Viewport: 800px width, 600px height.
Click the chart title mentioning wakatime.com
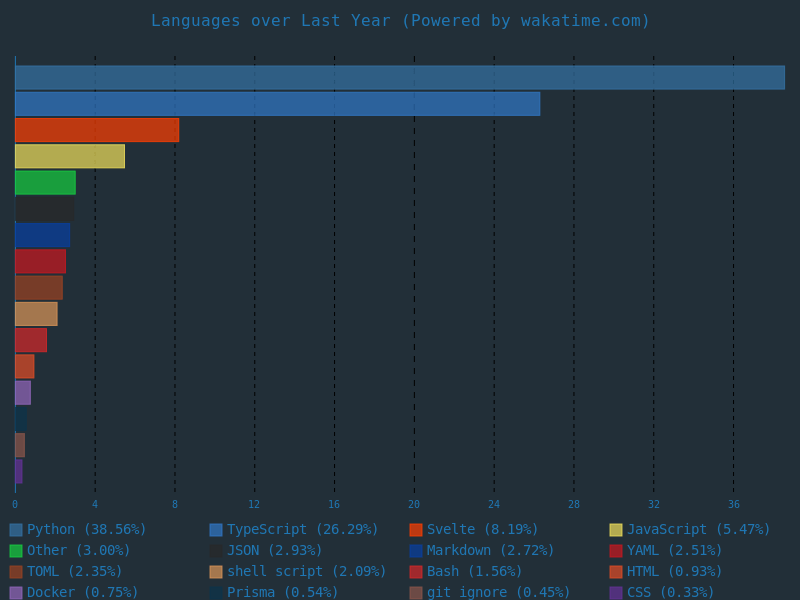400,21
